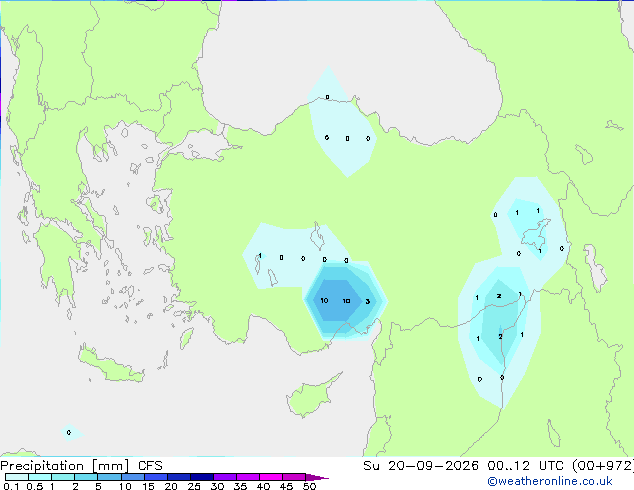Image resolution: width=634 pixels, height=490 pixels.
Task: Click the '(00+972)' forecast hour label
Action: coord(603,466)
